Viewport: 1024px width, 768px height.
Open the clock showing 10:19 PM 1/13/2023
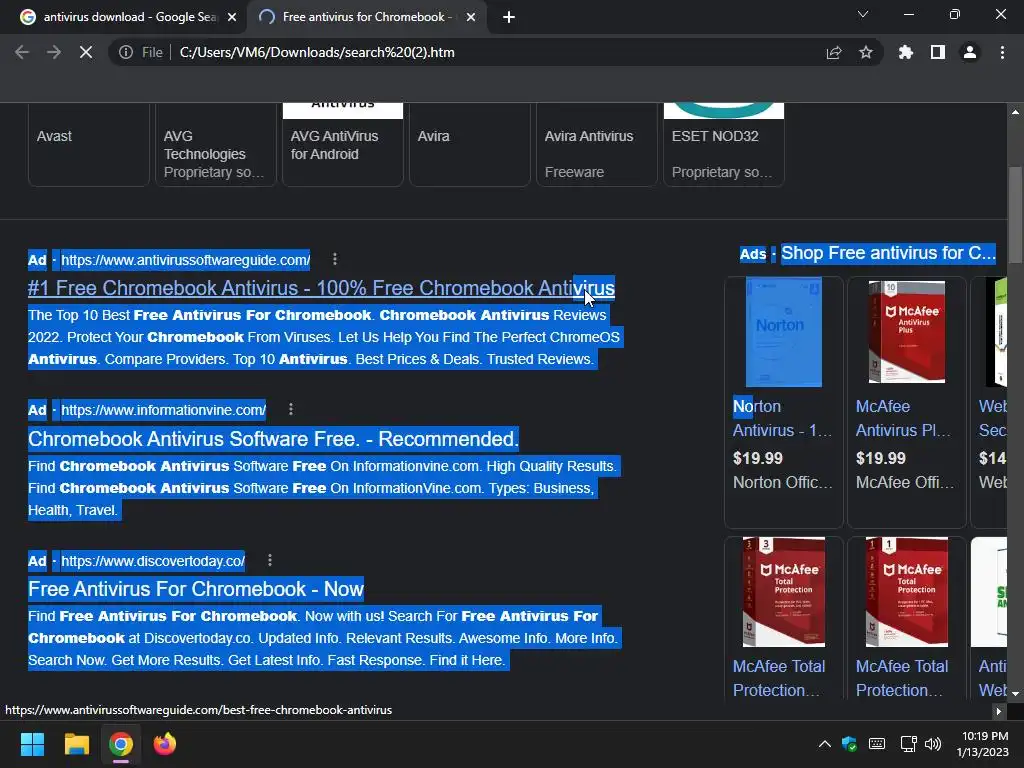coord(982,744)
